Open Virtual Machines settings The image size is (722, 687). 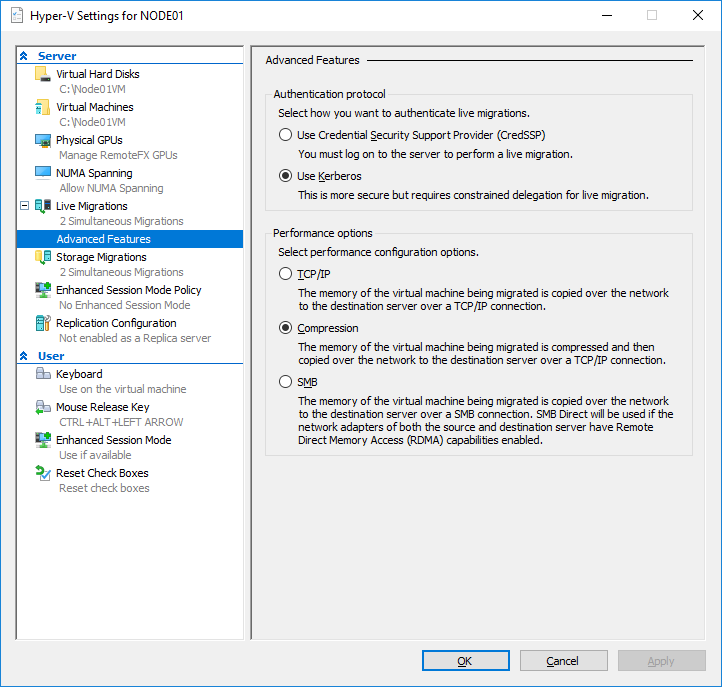95,107
